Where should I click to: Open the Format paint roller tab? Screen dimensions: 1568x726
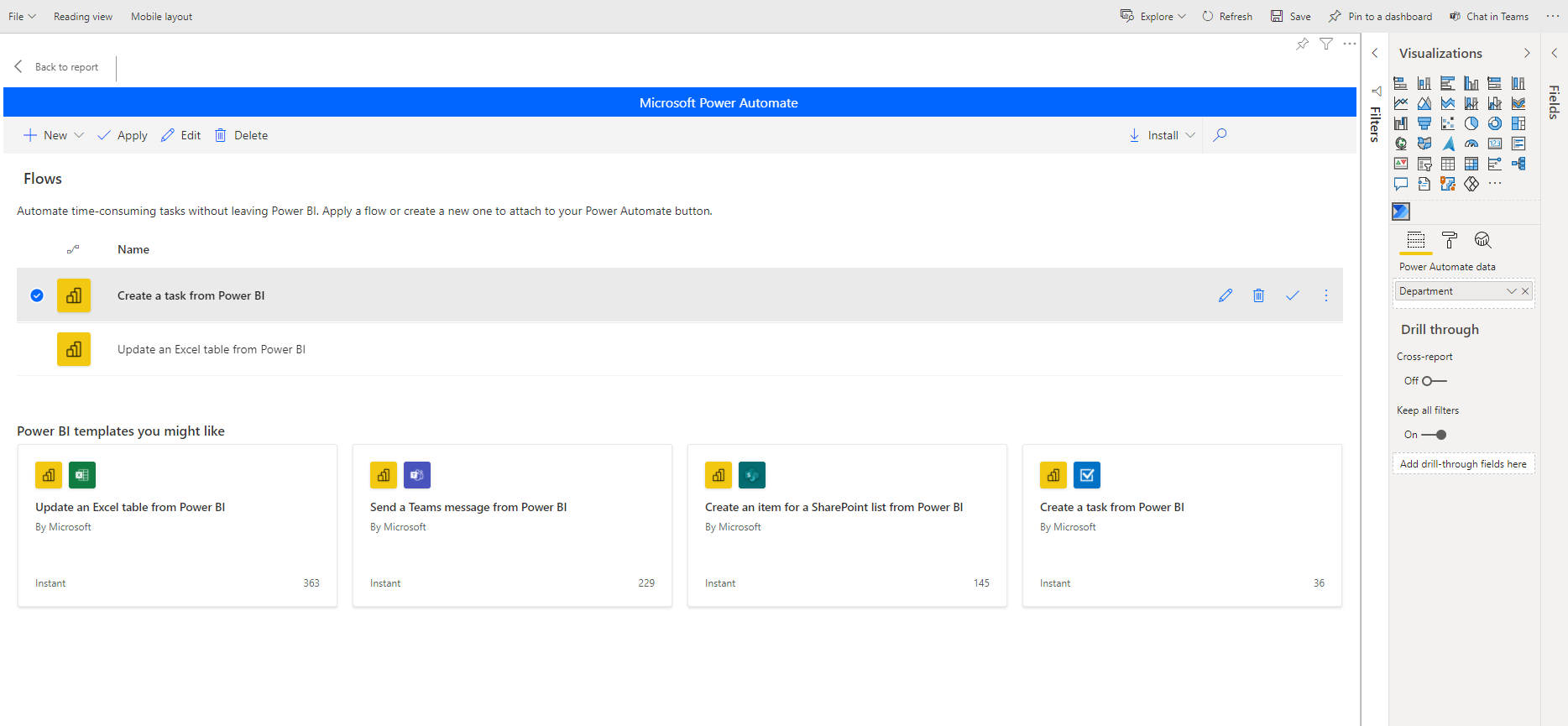[x=1450, y=241]
